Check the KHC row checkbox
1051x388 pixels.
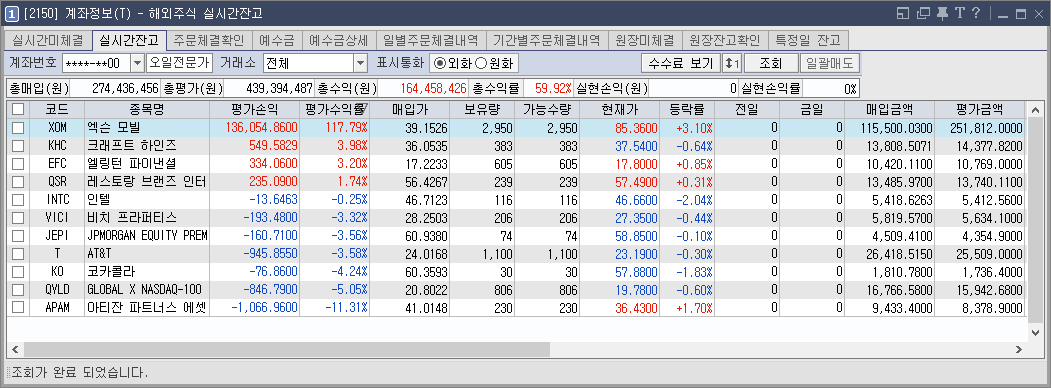point(18,145)
